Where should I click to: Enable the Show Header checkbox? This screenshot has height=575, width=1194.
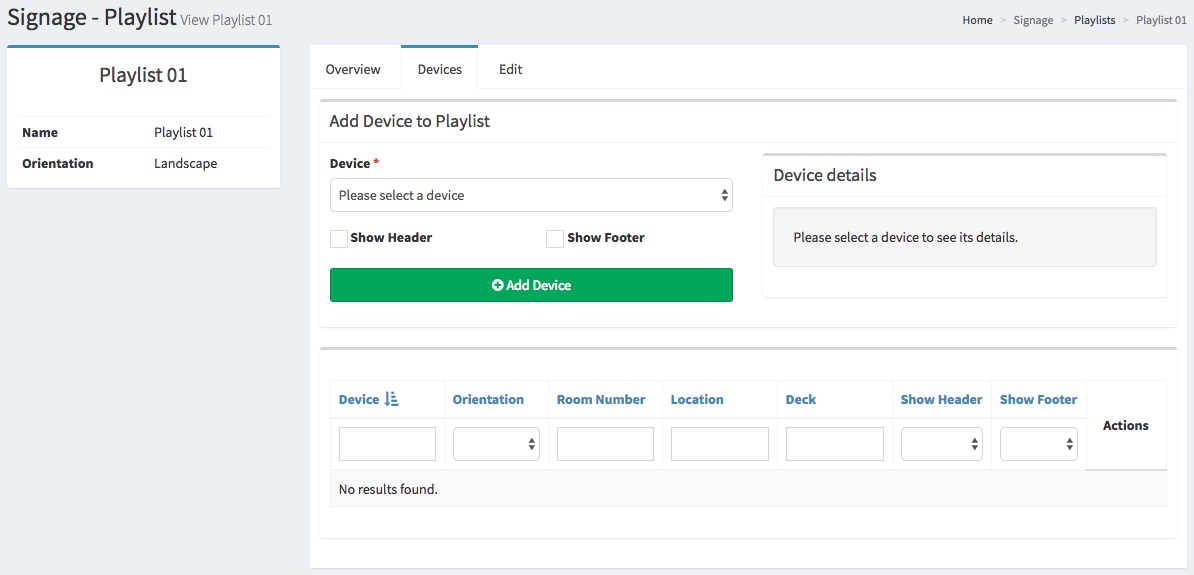tap(339, 238)
